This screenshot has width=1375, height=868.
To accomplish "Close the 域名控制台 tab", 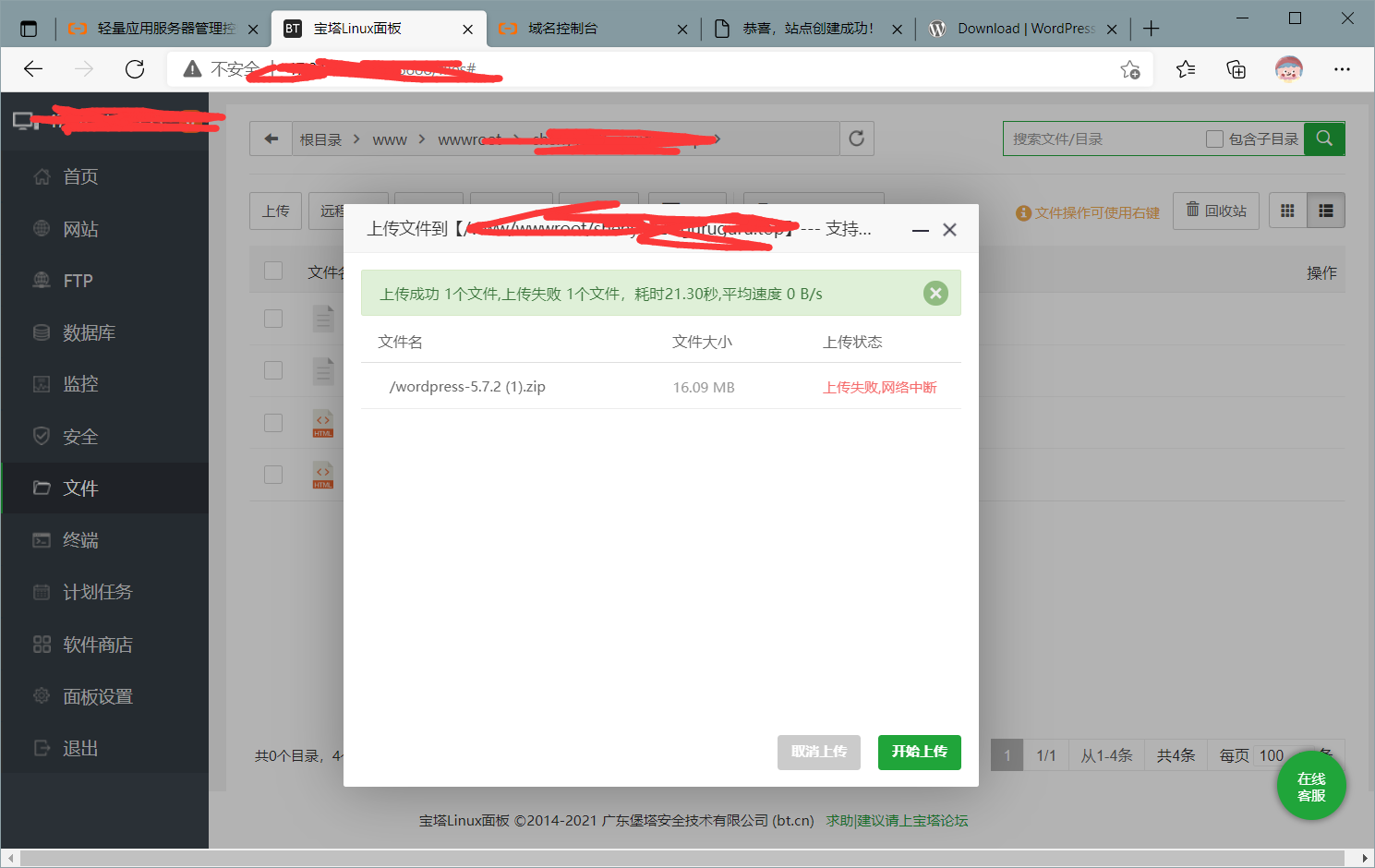I will 682,29.
